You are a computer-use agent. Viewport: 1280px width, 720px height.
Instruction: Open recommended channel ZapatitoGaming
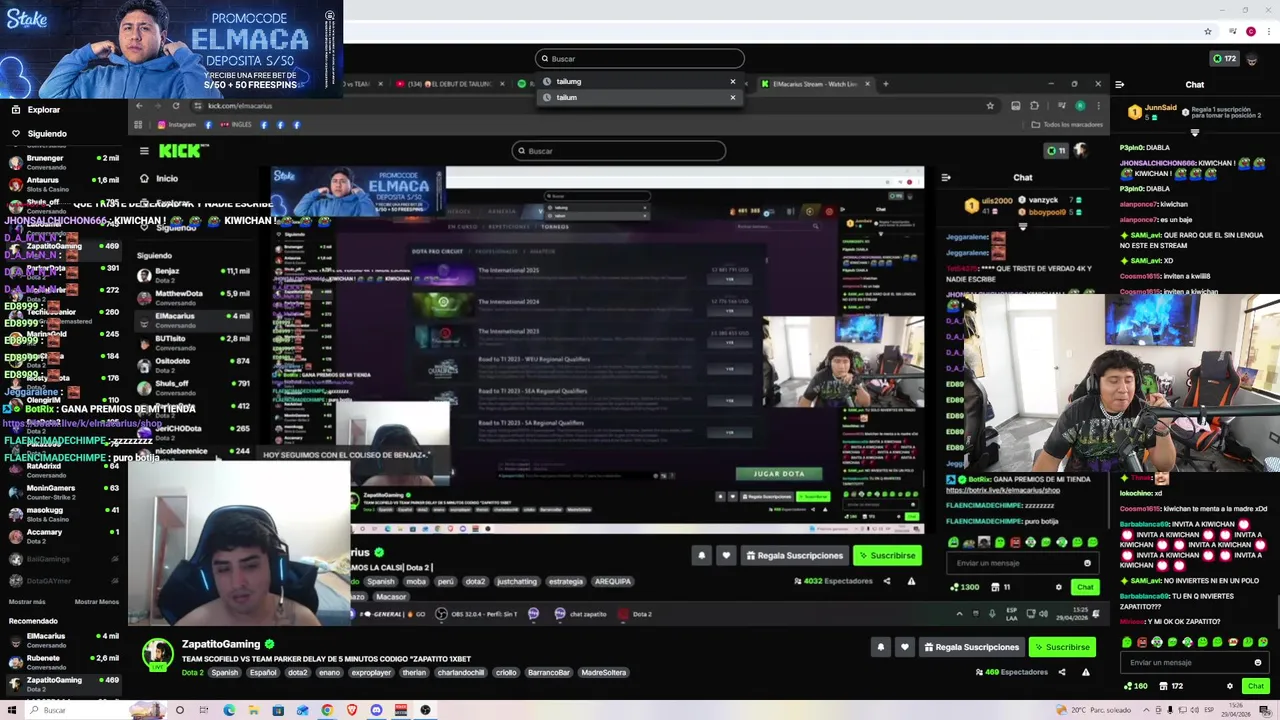(64, 684)
